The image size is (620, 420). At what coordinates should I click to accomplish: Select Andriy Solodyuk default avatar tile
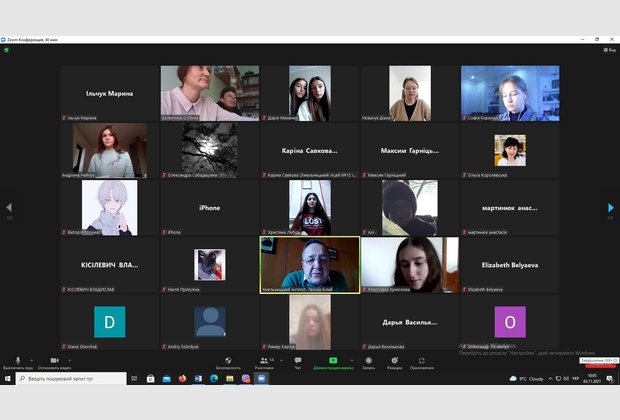(210, 322)
